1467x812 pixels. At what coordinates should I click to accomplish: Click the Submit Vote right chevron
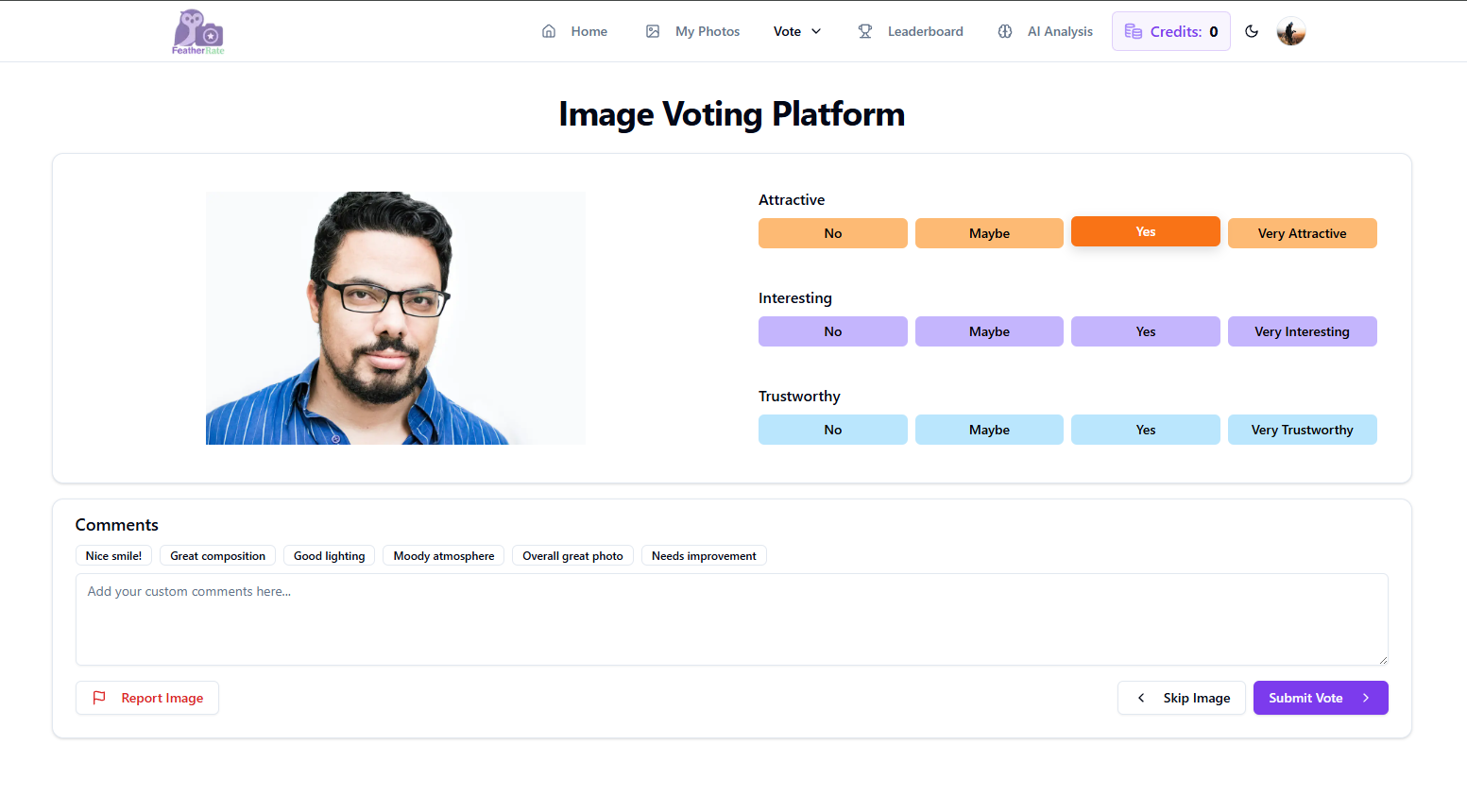coord(1366,698)
